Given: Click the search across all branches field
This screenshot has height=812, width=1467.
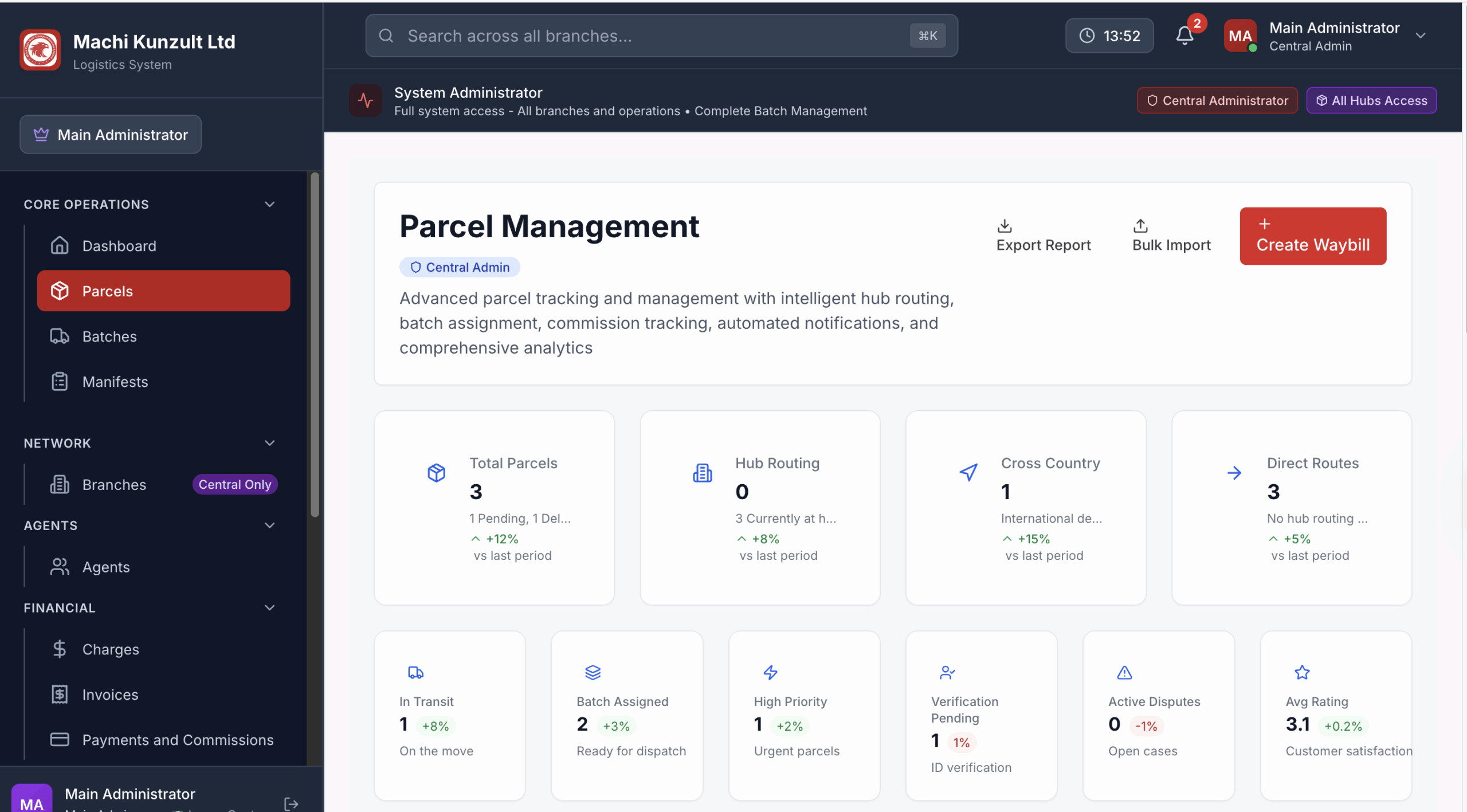Looking at the screenshot, I should (x=630, y=35).
